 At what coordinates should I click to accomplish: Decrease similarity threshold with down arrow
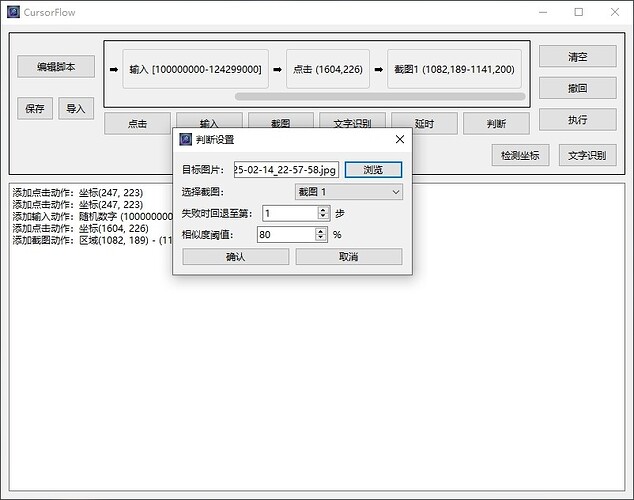(x=321, y=238)
